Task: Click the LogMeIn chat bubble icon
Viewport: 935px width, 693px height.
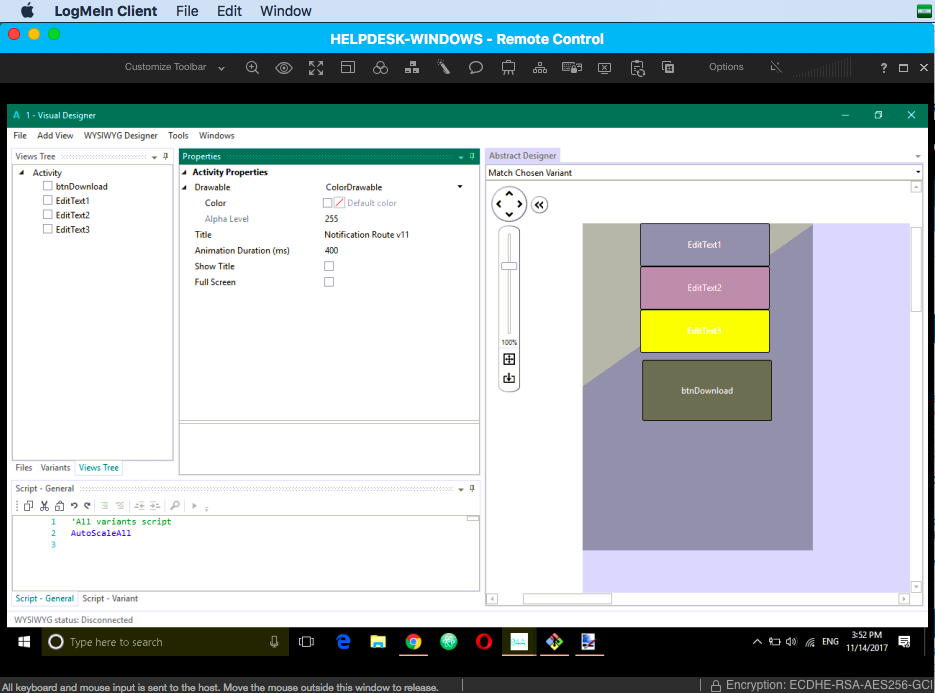Action: tap(476, 68)
